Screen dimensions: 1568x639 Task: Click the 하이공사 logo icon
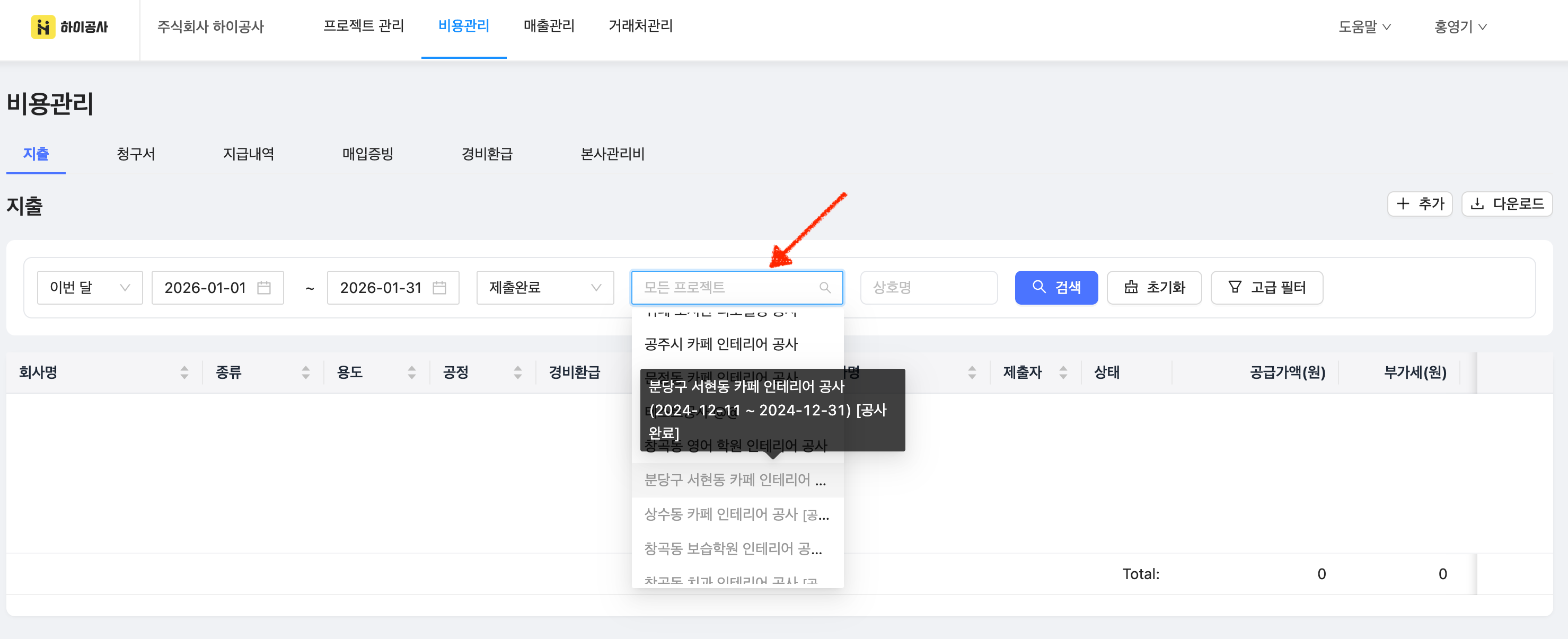click(x=42, y=27)
